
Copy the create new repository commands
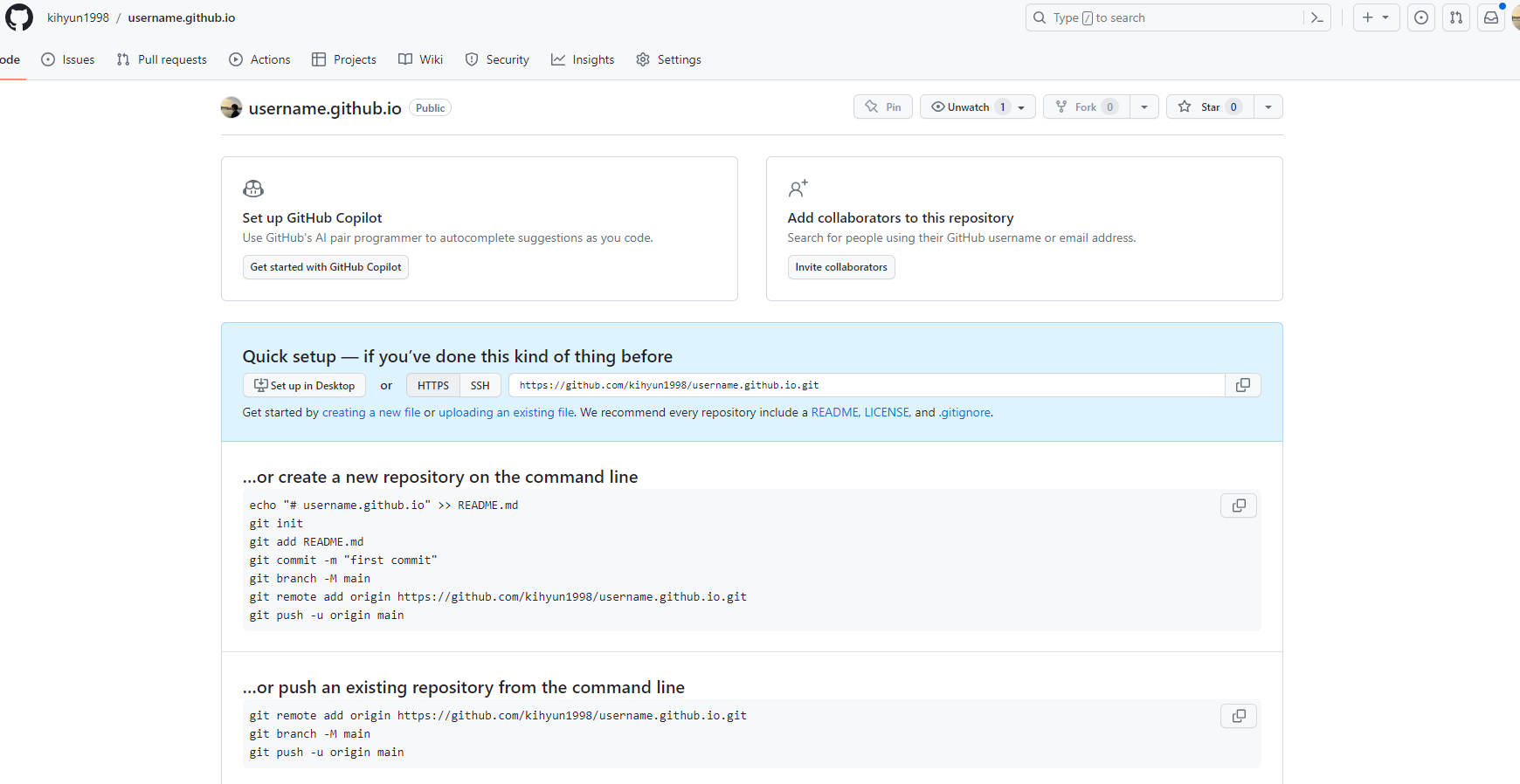(x=1239, y=505)
